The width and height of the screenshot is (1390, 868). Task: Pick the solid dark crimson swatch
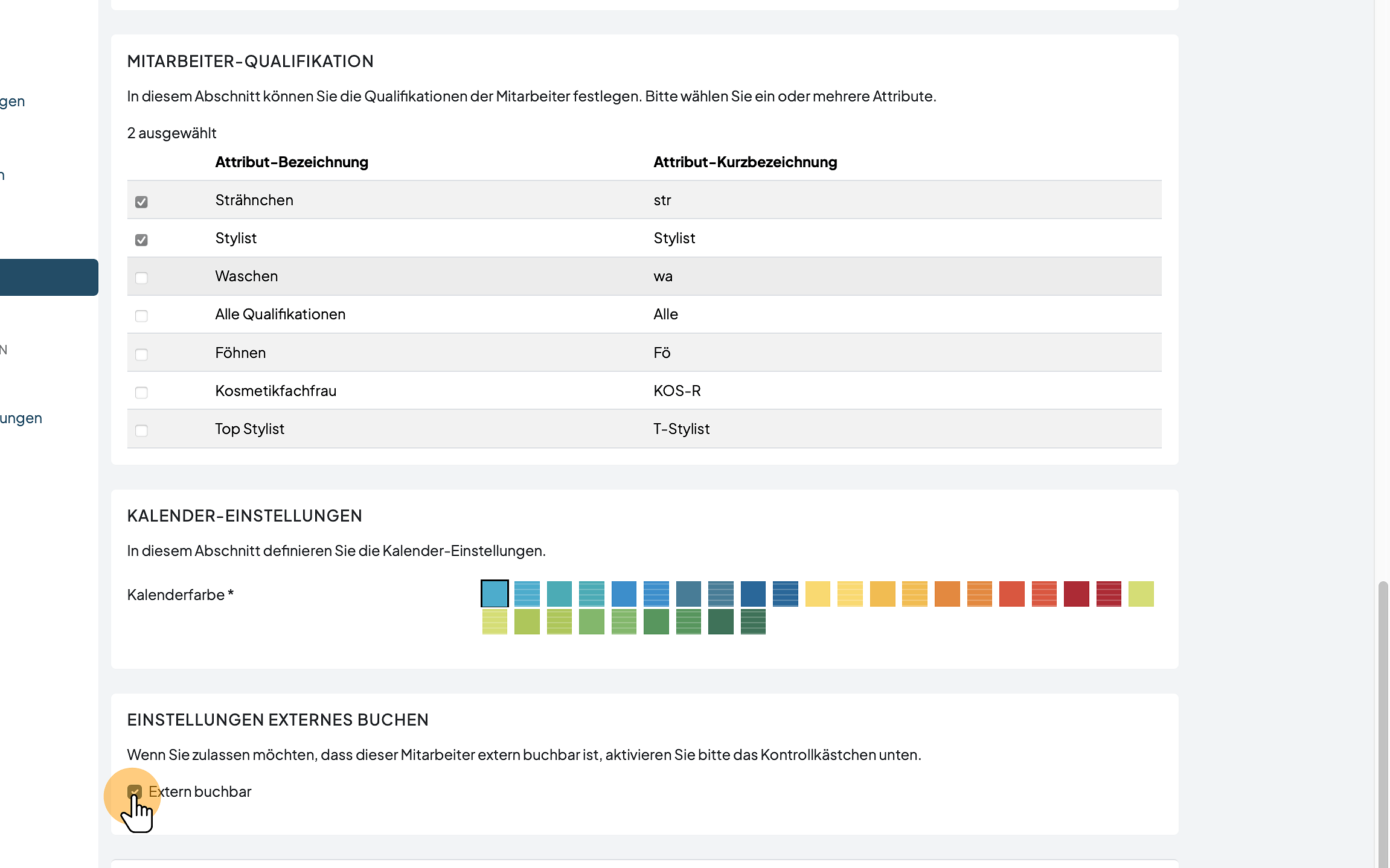(x=1076, y=594)
